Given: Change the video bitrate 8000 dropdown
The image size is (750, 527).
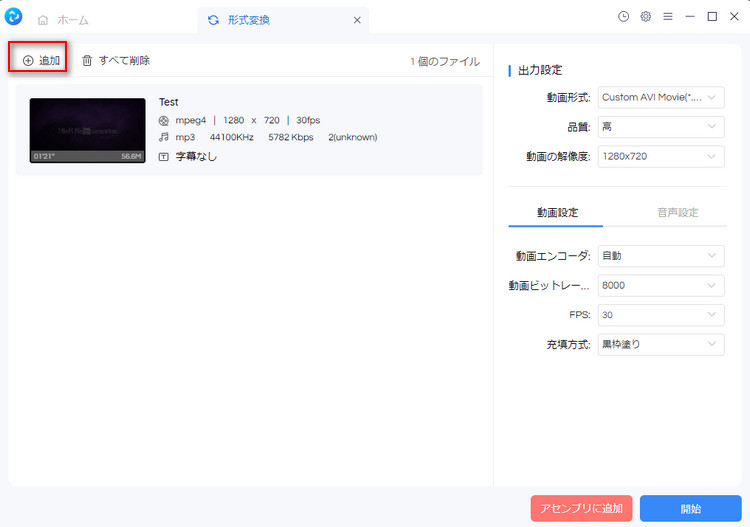Looking at the screenshot, I should 661,286.
